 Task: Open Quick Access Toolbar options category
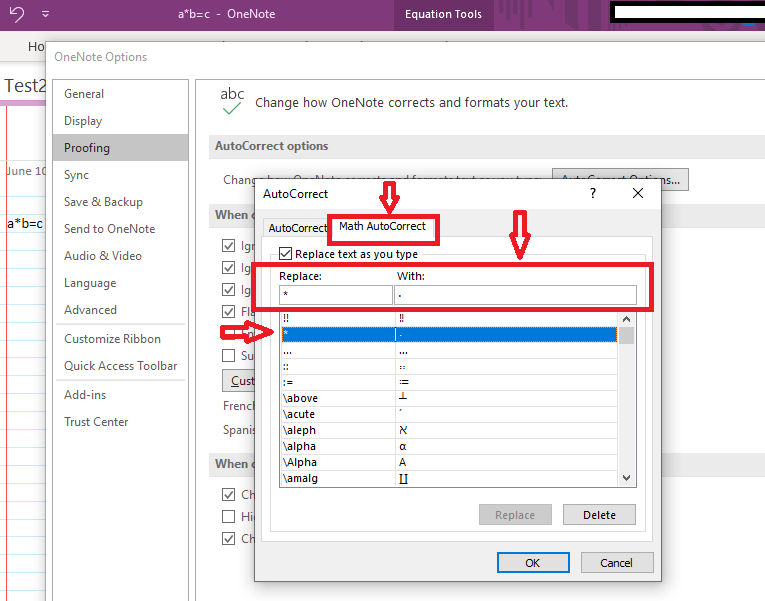pyautogui.click(x=120, y=366)
